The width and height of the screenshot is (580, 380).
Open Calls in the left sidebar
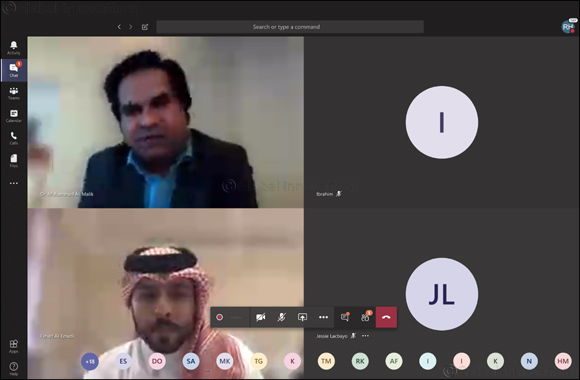(14, 138)
